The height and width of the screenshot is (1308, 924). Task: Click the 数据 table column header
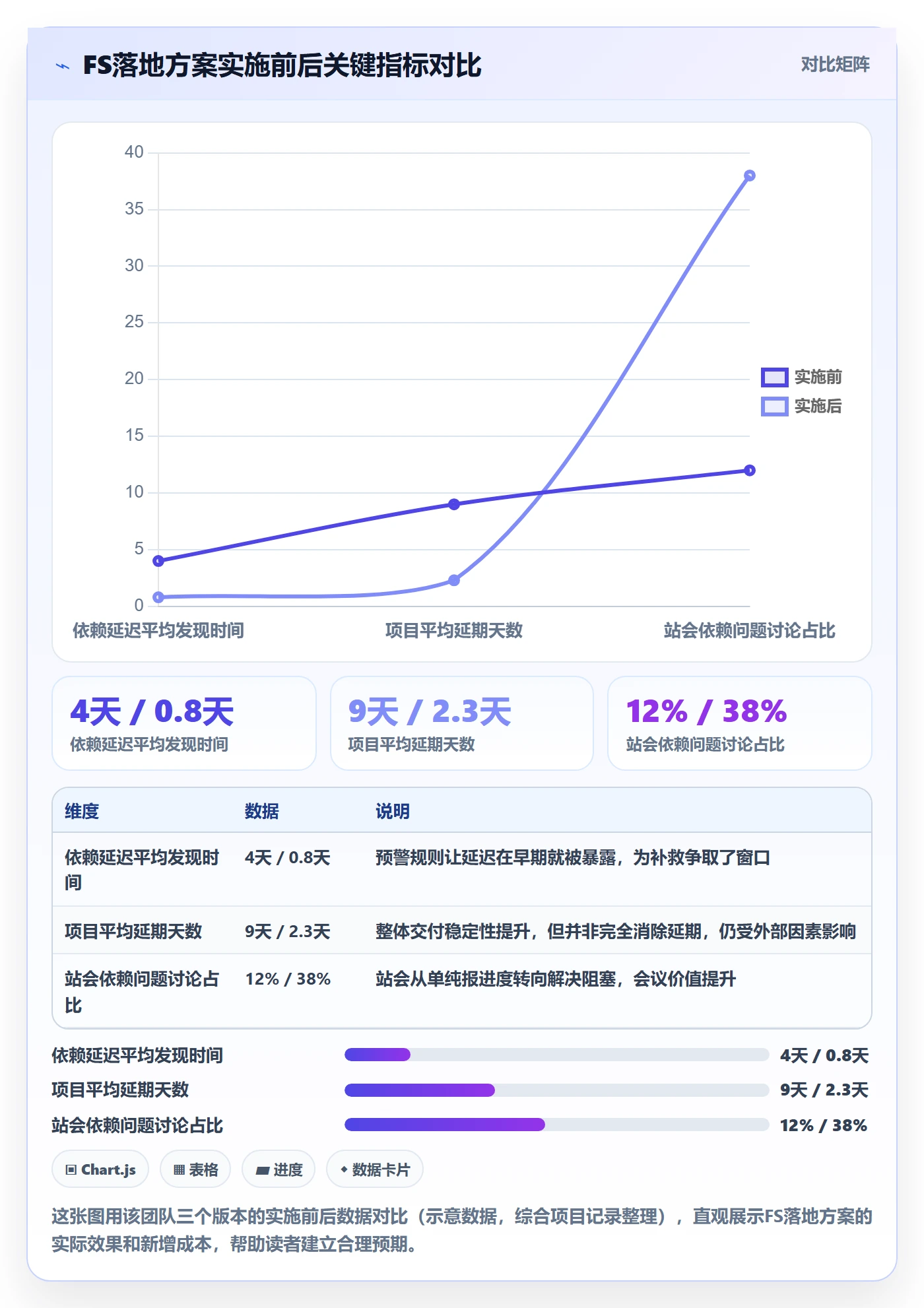(x=262, y=811)
